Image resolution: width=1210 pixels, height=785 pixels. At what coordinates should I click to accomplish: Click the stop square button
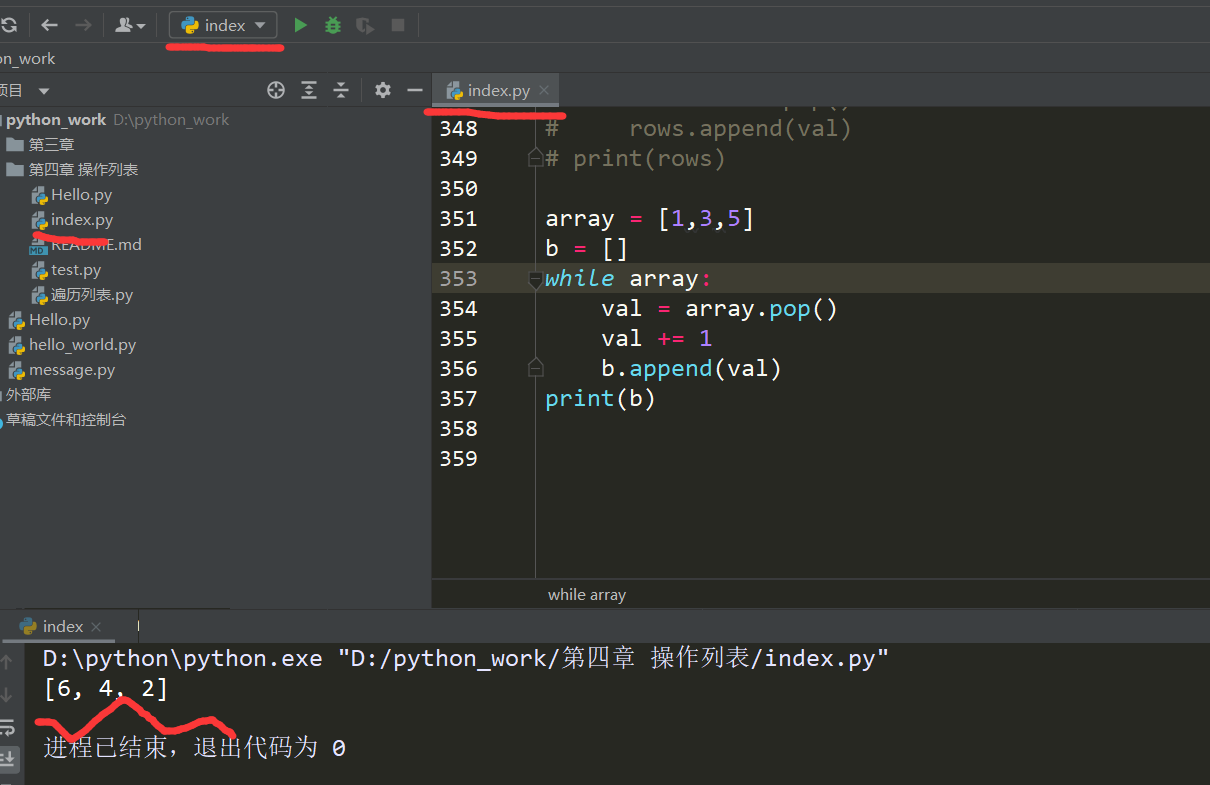tap(398, 25)
